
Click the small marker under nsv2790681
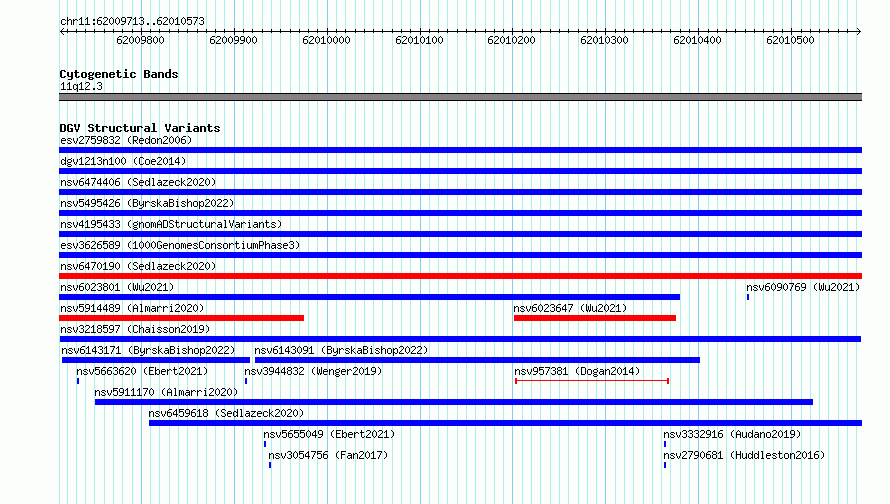point(665,465)
